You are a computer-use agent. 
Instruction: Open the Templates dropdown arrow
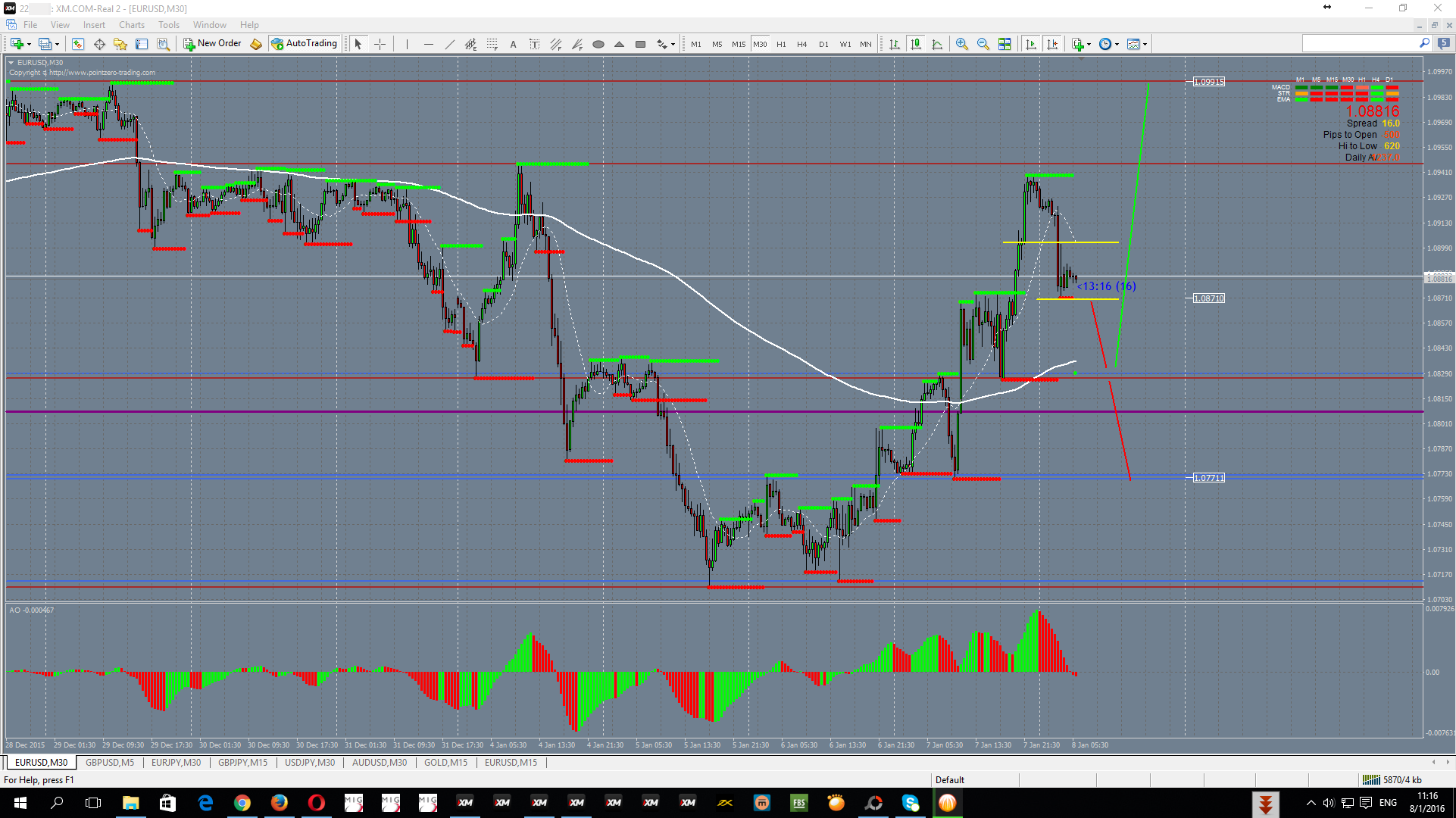point(1145,45)
